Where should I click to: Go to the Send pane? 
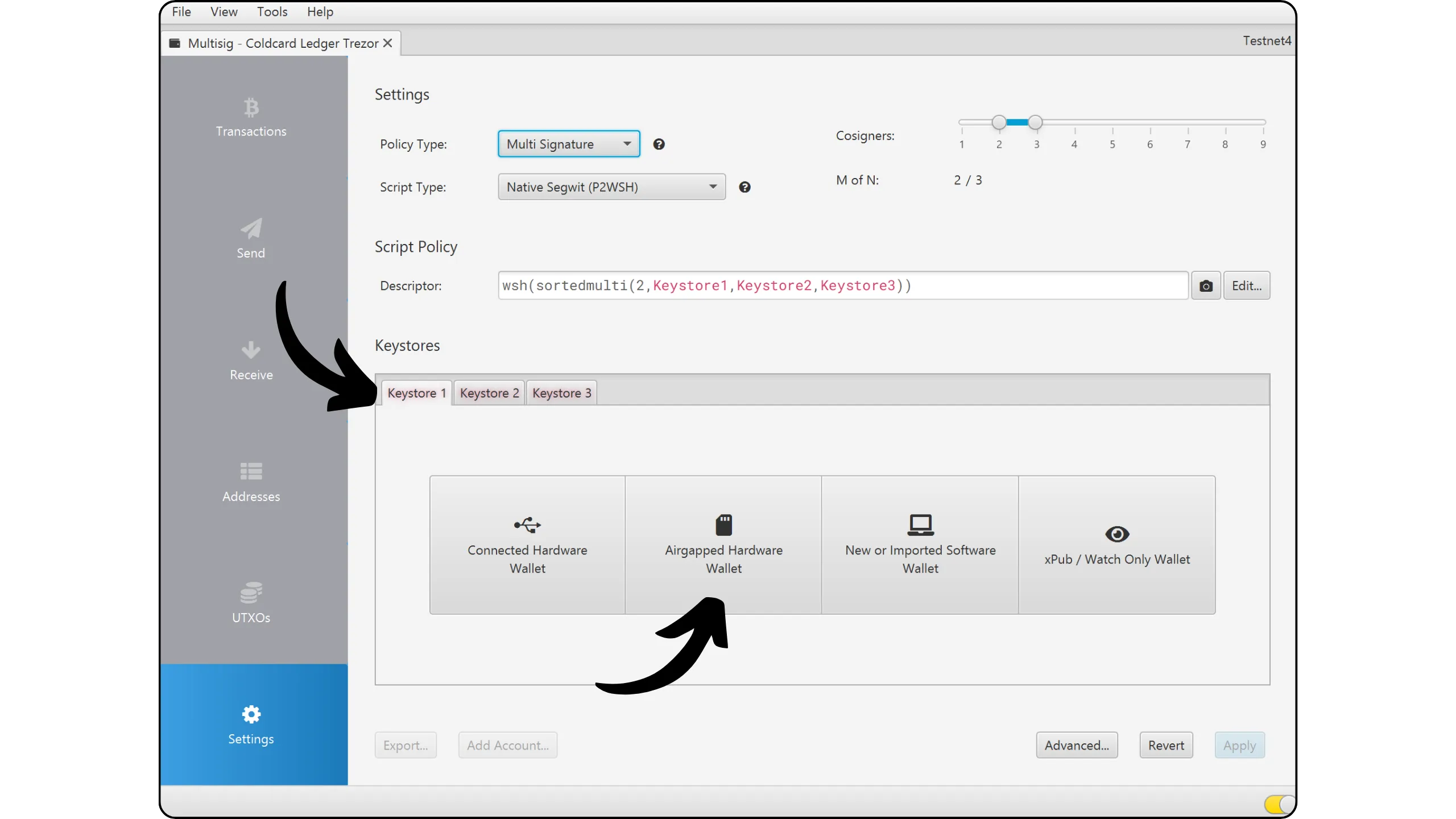coord(251,239)
